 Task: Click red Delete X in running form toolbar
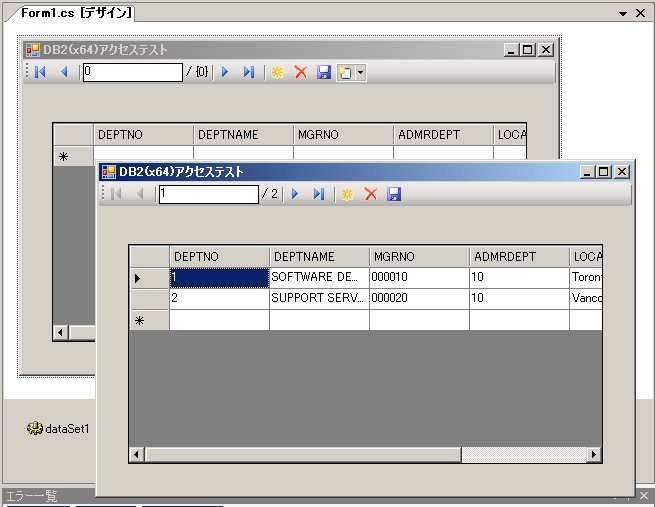tap(370, 194)
